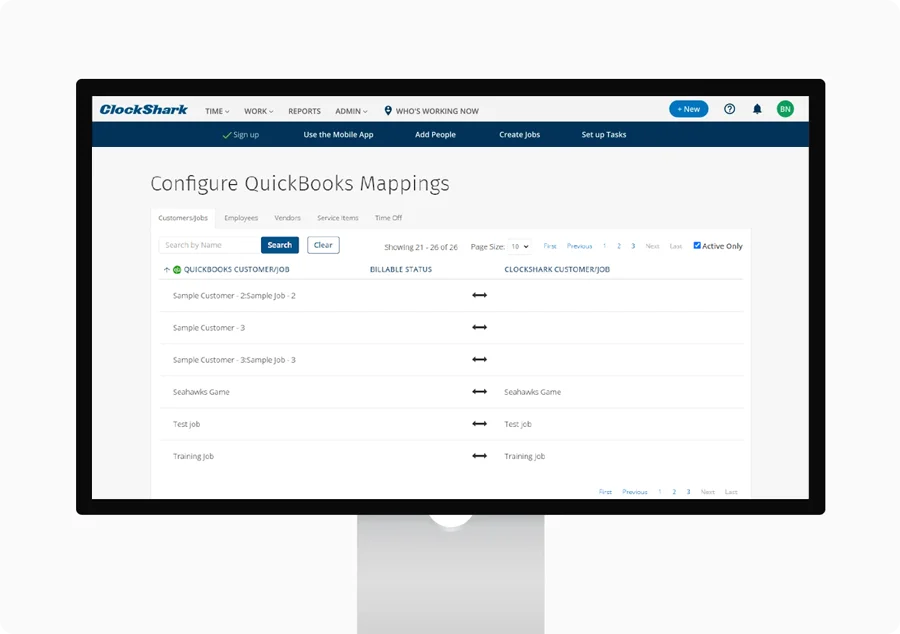The height and width of the screenshot is (634, 900).
Task: Expand the TIME menu
Action: (217, 111)
